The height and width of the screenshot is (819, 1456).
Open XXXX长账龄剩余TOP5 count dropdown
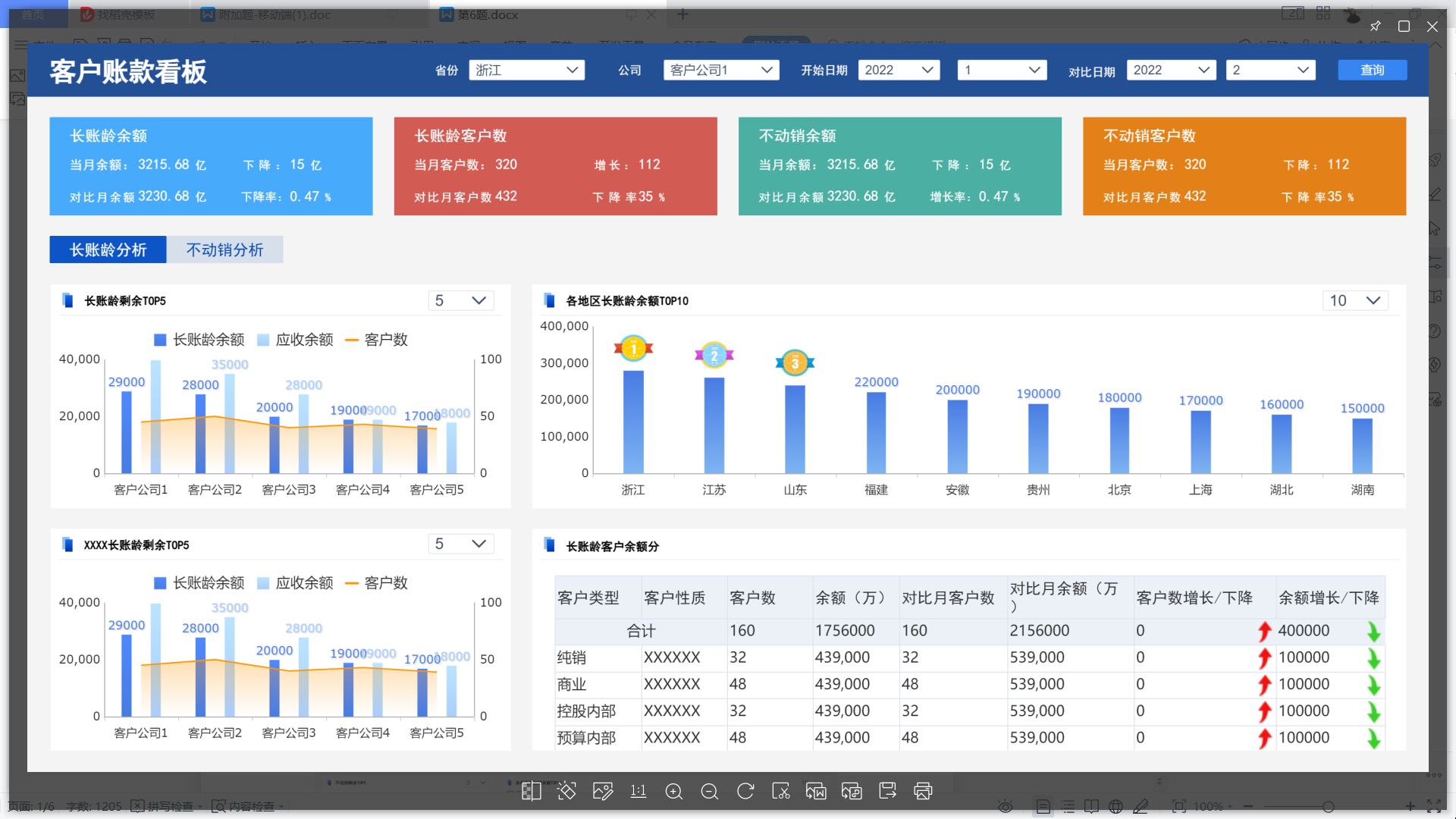[460, 544]
